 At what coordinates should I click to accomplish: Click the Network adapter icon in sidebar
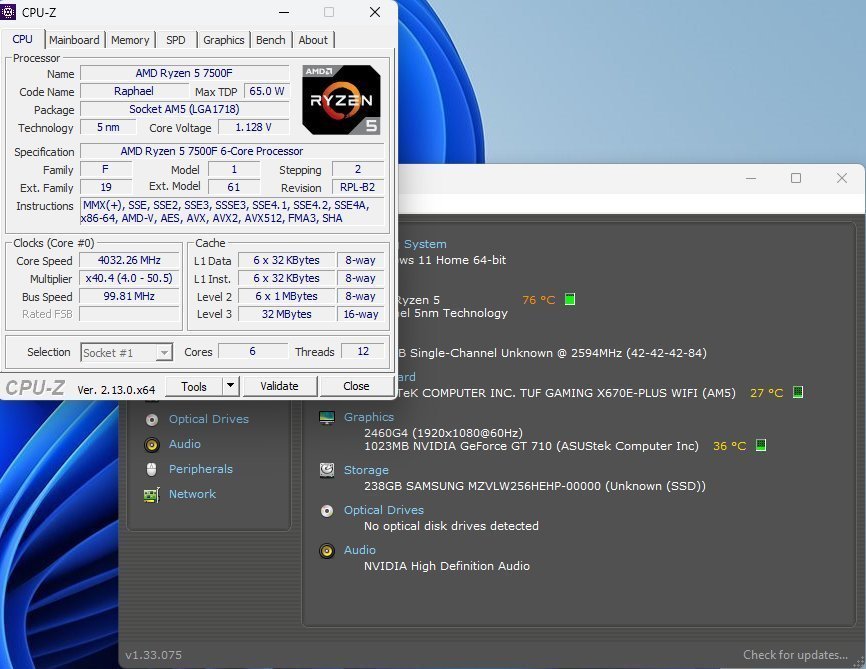(152, 495)
